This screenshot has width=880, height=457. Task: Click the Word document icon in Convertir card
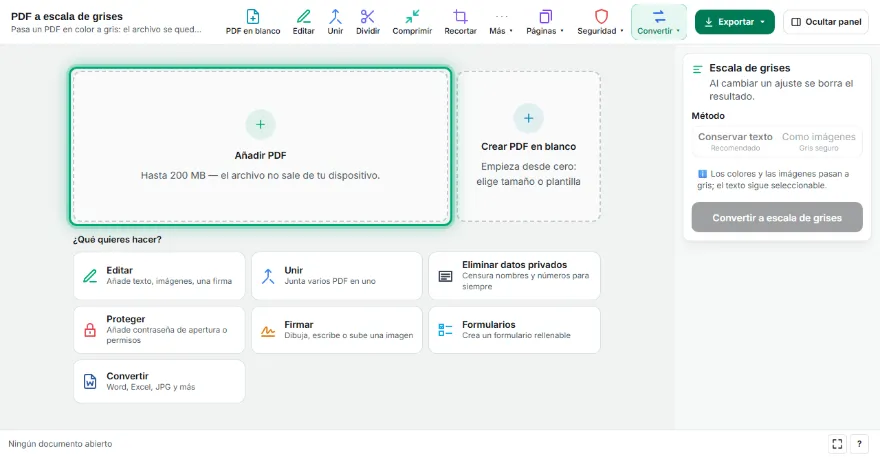(90, 381)
